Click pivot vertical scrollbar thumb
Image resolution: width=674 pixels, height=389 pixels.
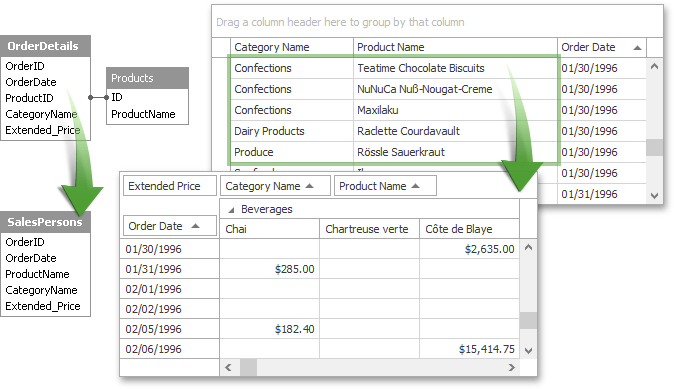528,320
